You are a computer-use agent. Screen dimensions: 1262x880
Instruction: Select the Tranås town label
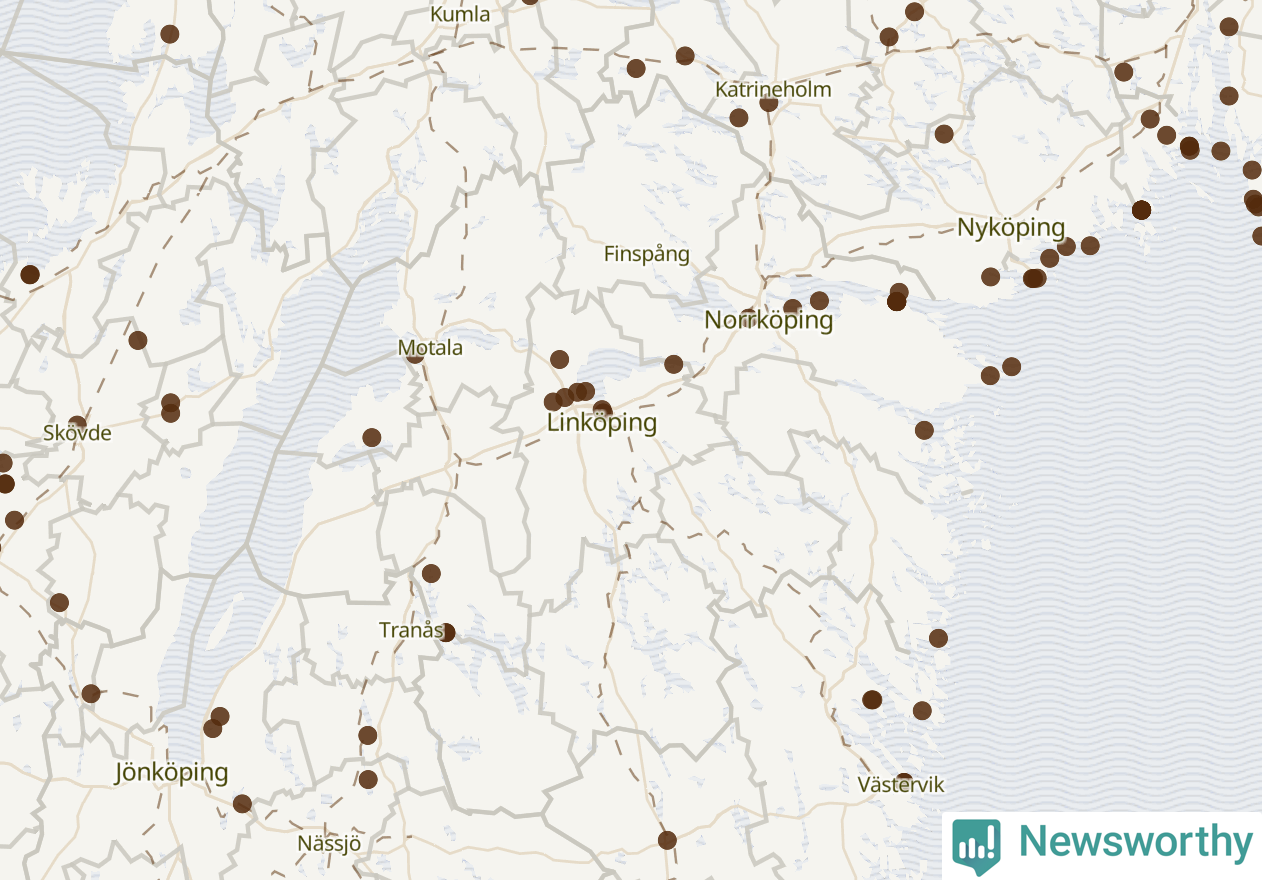[410, 630]
